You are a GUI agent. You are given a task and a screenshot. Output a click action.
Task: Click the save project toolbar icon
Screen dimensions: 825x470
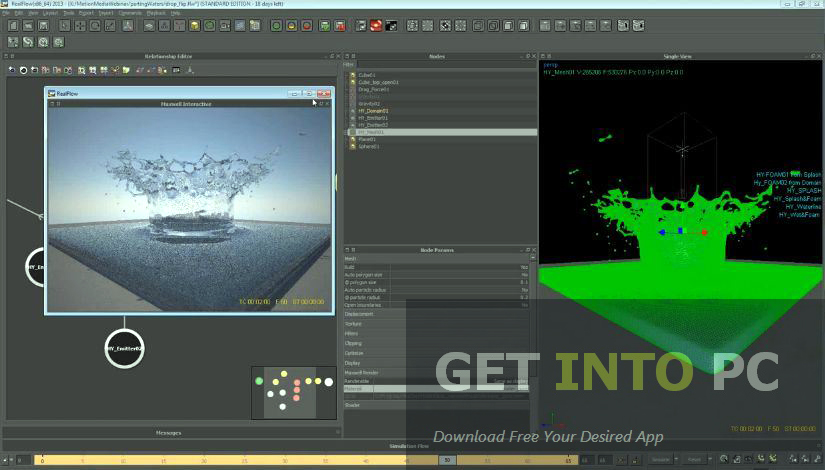tap(44, 25)
